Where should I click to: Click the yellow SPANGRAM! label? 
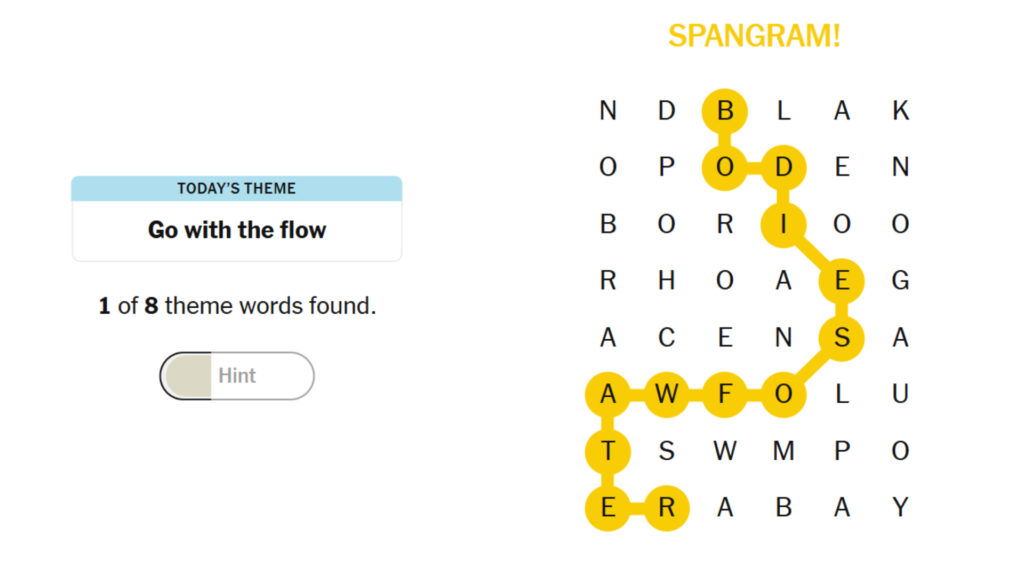click(754, 36)
